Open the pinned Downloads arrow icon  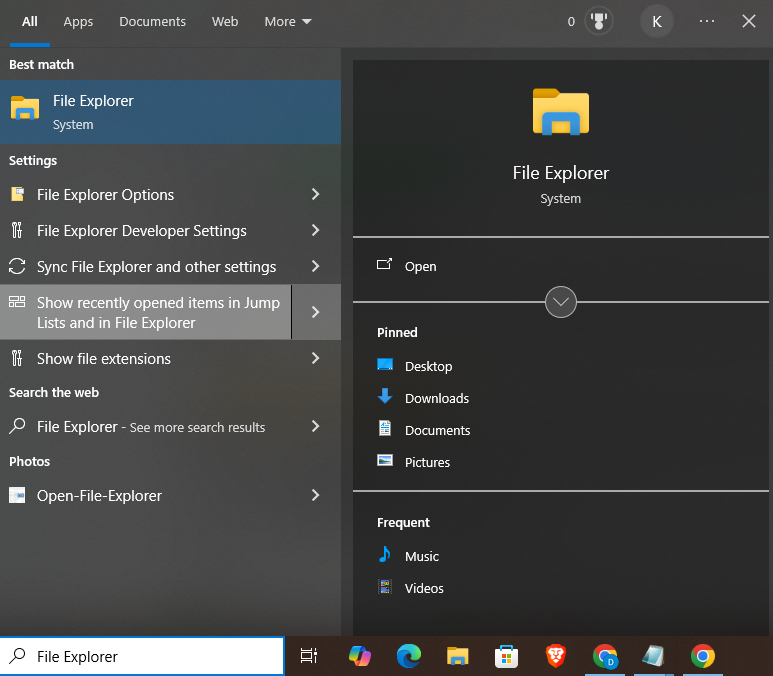[x=385, y=396]
